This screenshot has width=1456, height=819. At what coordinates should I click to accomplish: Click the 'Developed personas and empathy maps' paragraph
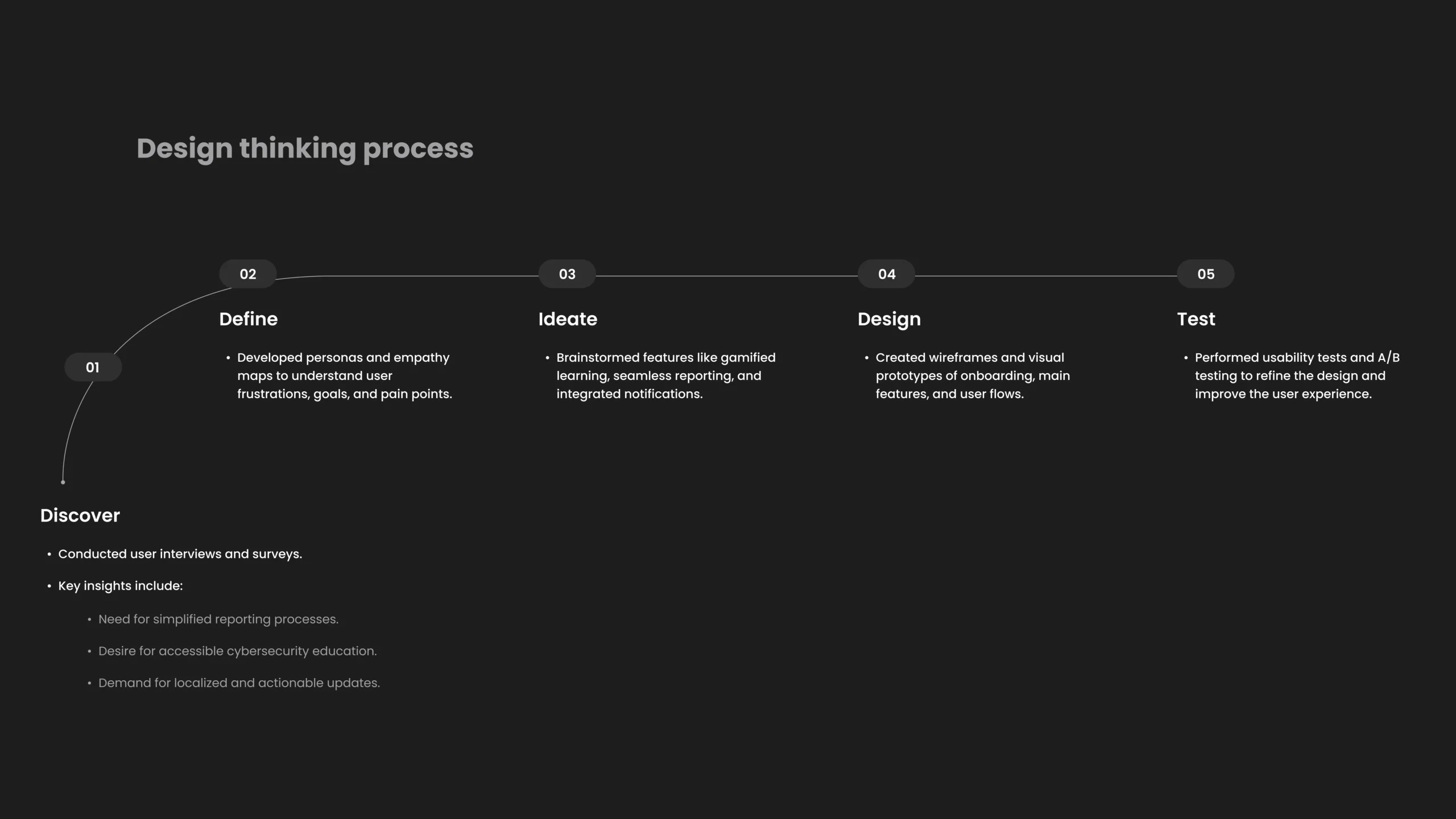pyautogui.click(x=345, y=376)
